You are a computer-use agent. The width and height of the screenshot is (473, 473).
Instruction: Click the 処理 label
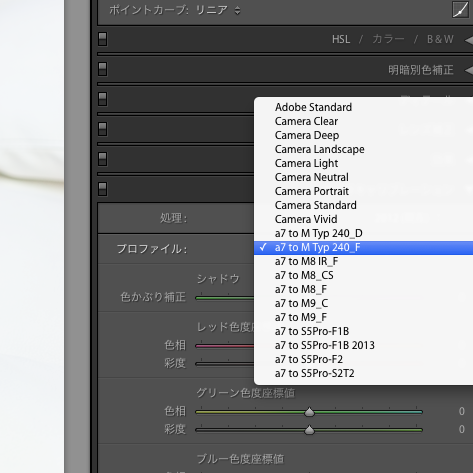pos(173,218)
